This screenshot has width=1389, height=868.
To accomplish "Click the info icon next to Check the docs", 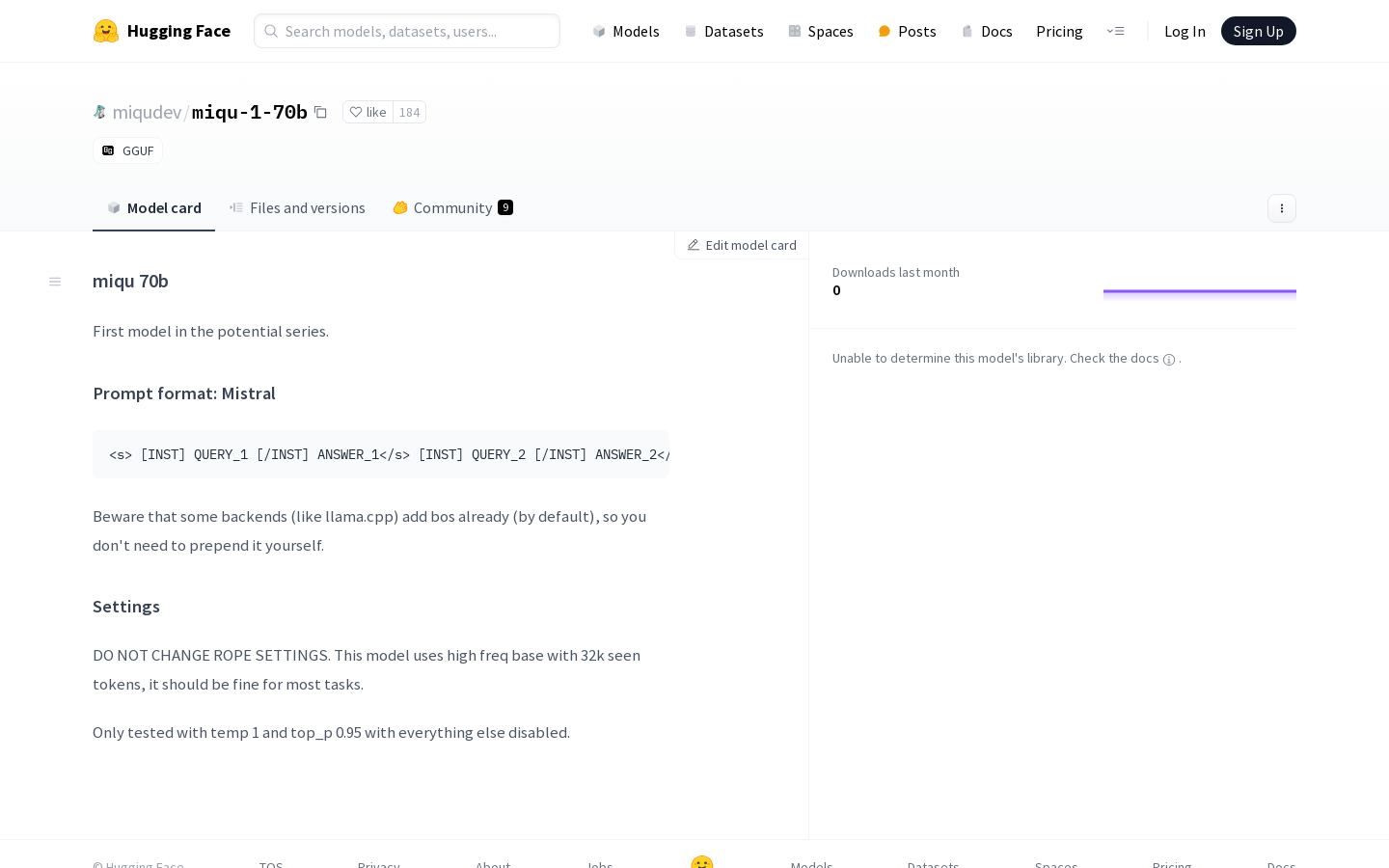I will point(1169,359).
